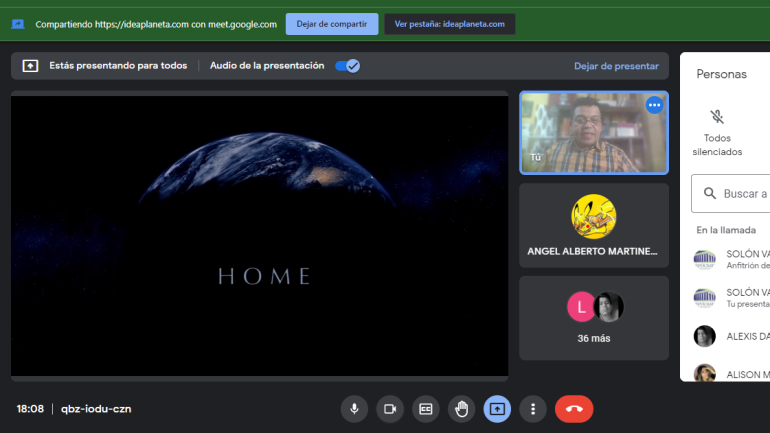Click the search magnifier icon in Personas panel
The image size is (770, 433).
tap(710, 193)
